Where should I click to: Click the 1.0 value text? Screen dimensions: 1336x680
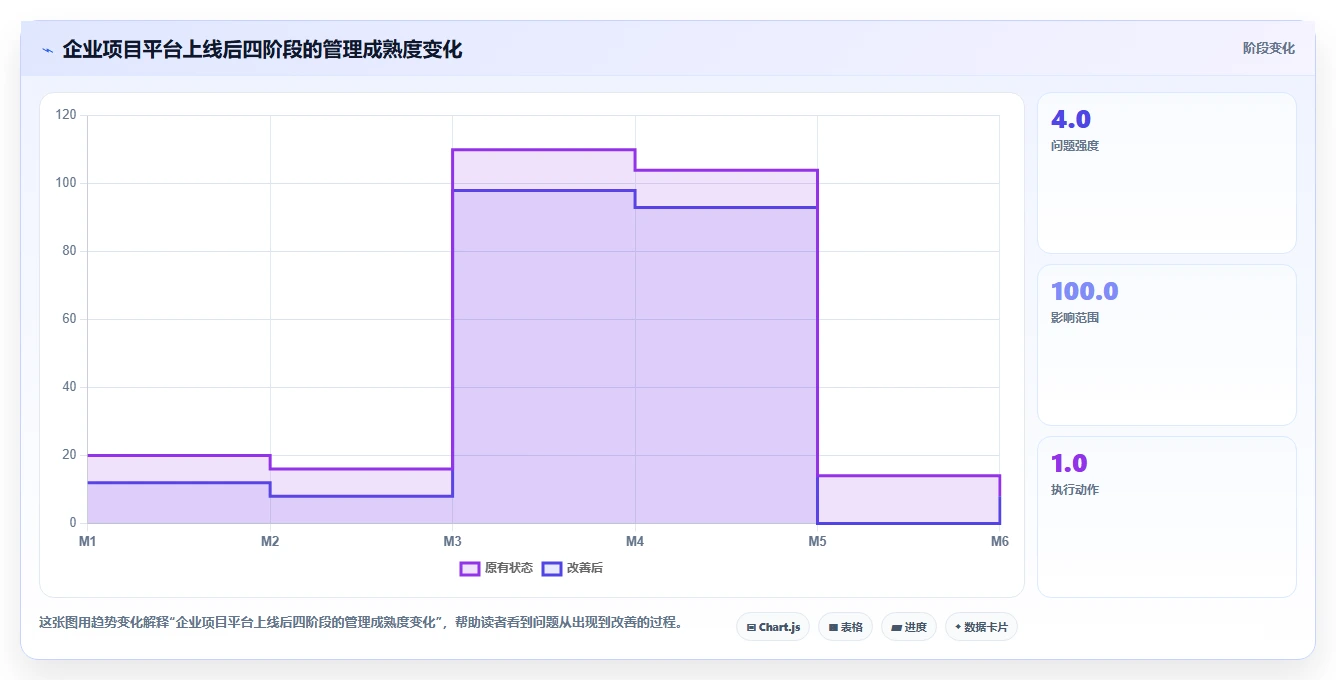pos(1069,463)
